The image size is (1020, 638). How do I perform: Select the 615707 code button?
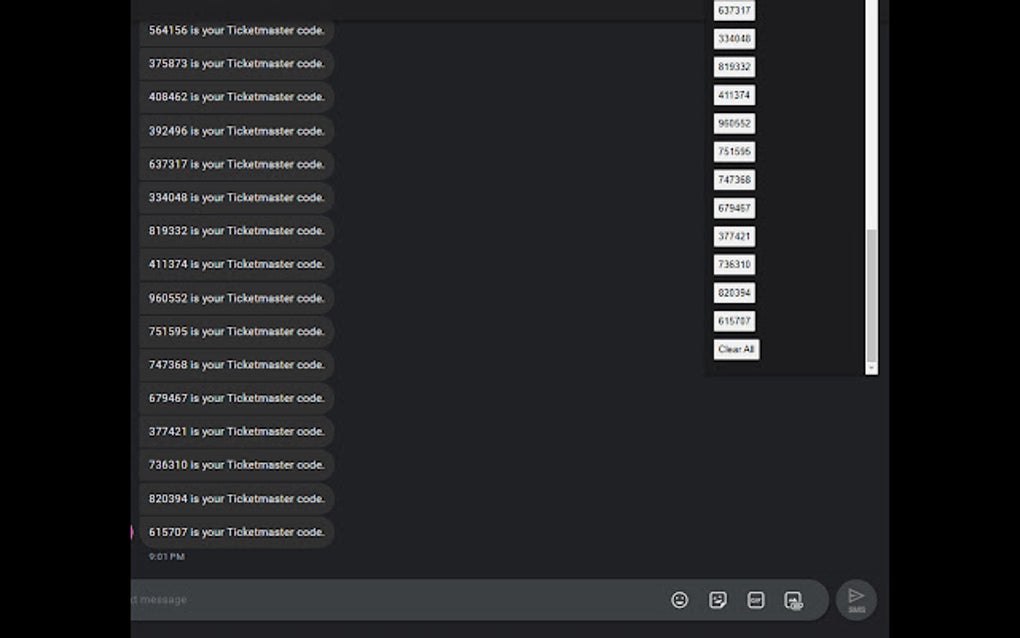tap(734, 321)
